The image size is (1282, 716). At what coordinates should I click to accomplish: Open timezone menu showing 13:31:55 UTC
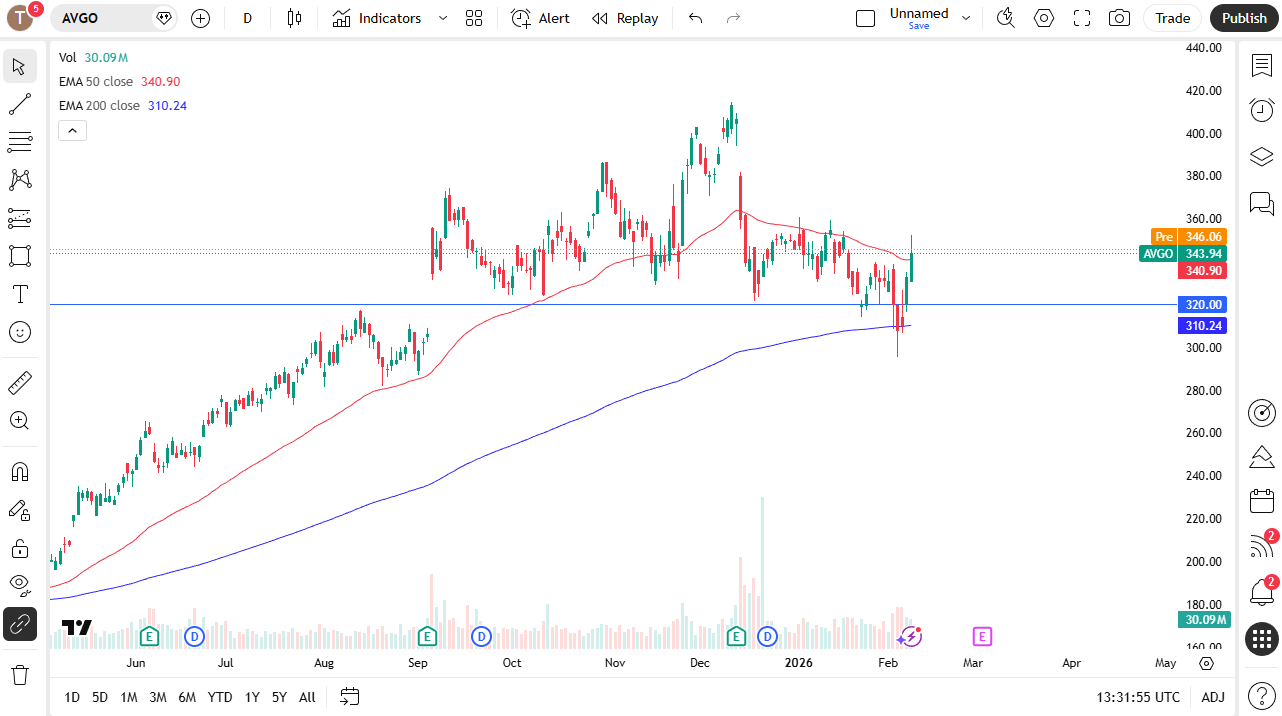point(1138,697)
